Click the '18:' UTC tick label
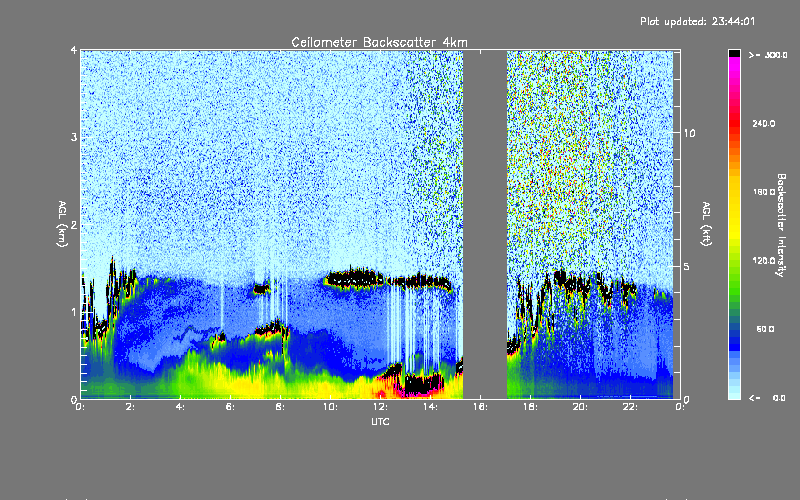This screenshot has width=800, height=500. (x=530, y=407)
